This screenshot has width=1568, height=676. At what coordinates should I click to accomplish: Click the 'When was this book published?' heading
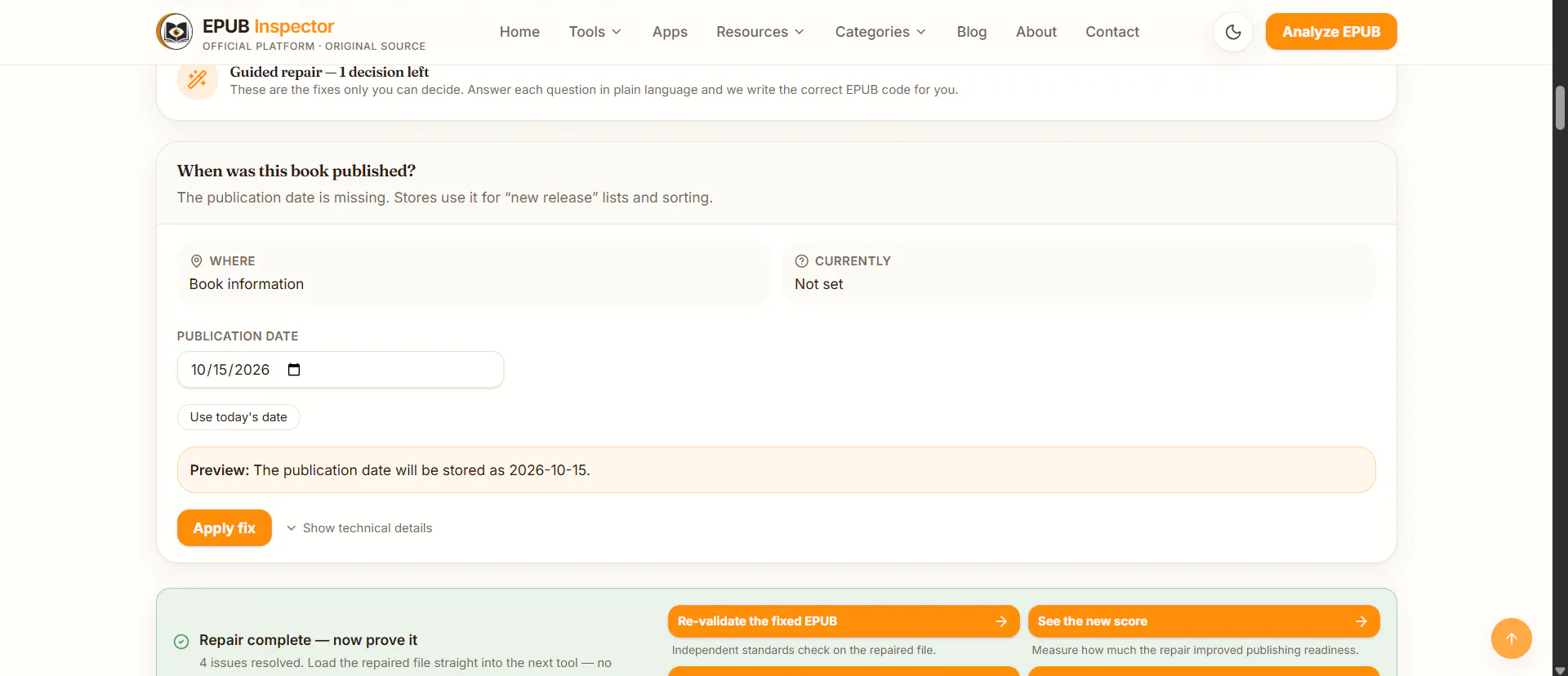(x=296, y=171)
